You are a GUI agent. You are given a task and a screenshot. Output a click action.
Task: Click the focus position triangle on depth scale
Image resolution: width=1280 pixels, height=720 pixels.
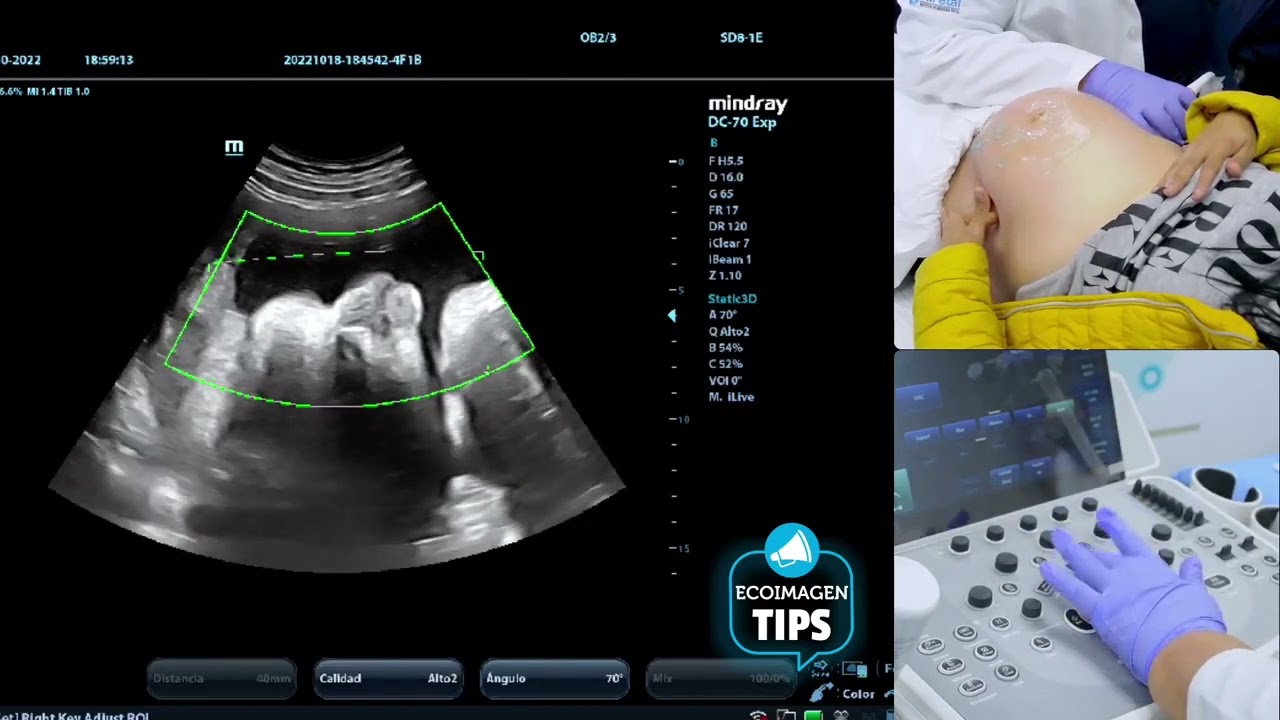(x=672, y=316)
